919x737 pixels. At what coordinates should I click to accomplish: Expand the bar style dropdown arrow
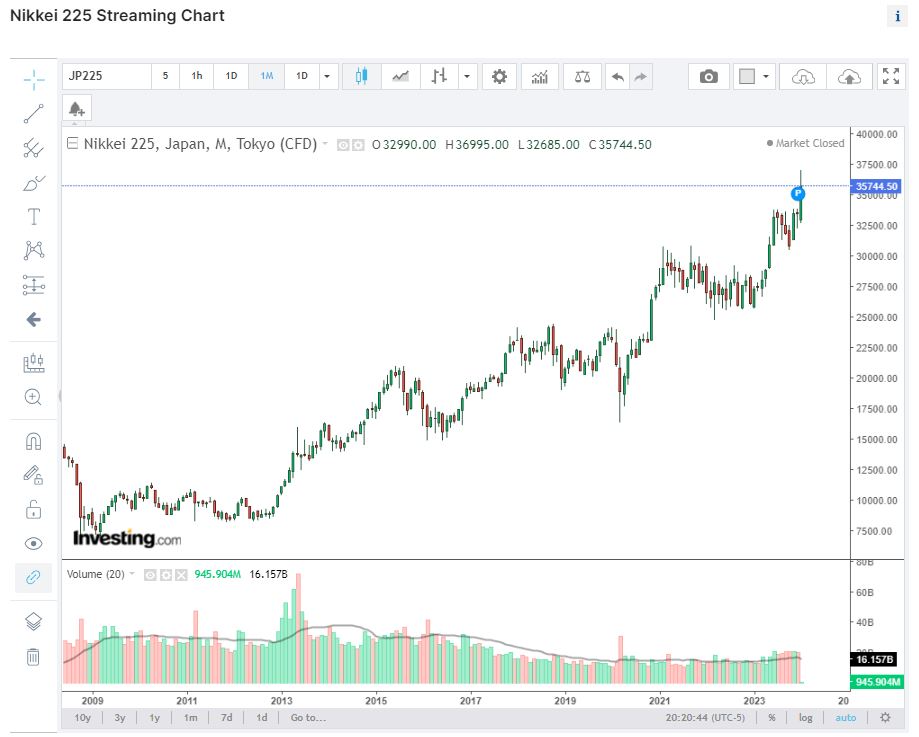coord(467,76)
